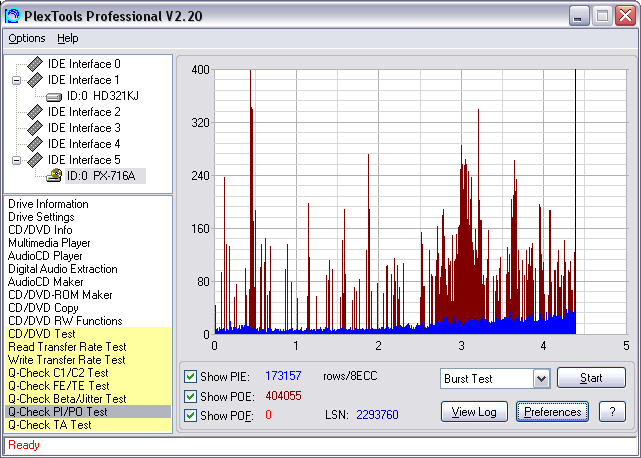Select ID:0 HD321KJ drive entry
The width and height of the screenshot is (641, 458).
103,96
